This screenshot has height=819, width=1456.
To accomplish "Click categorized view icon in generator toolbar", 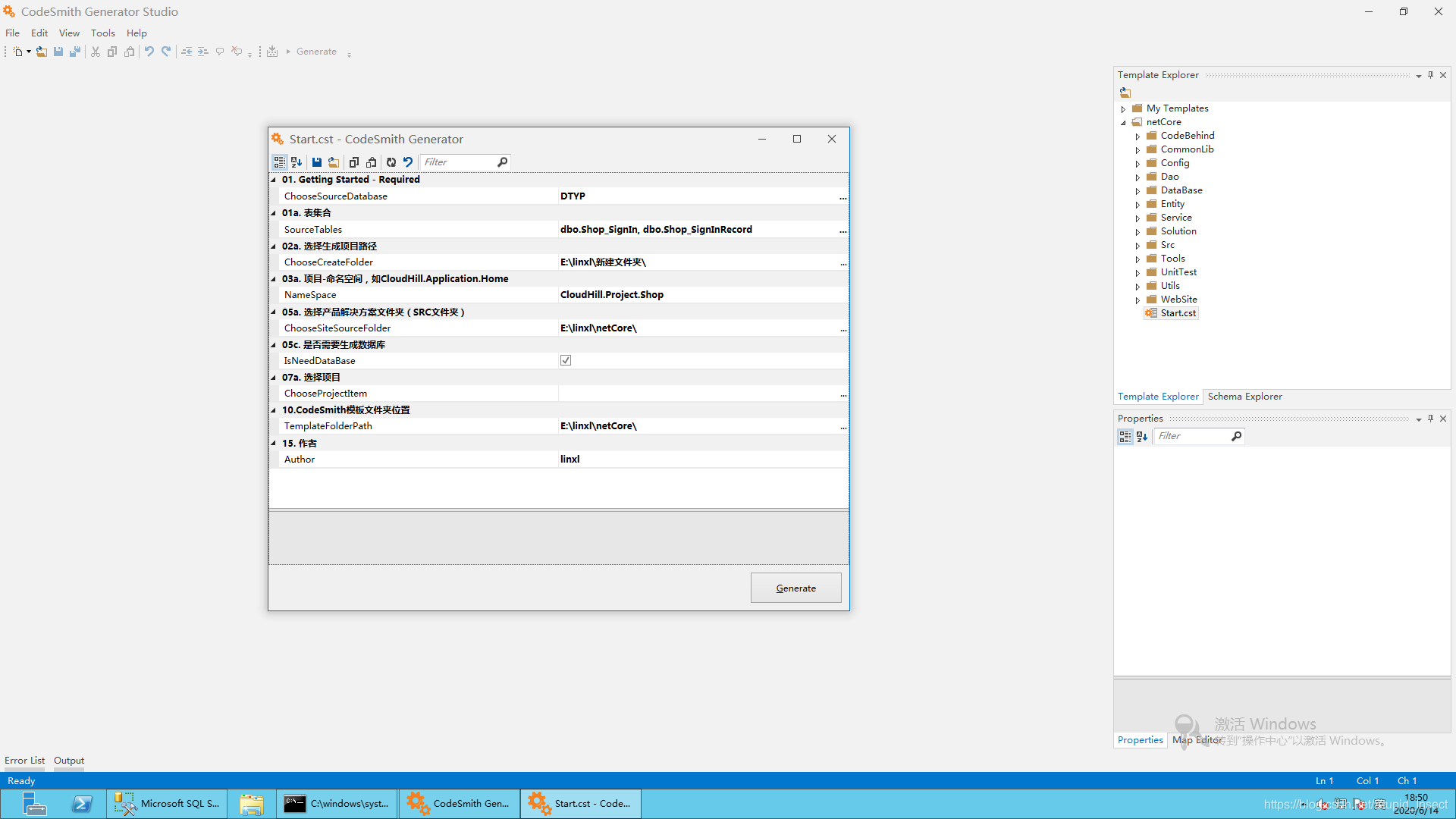I will [x=279, y=162].
